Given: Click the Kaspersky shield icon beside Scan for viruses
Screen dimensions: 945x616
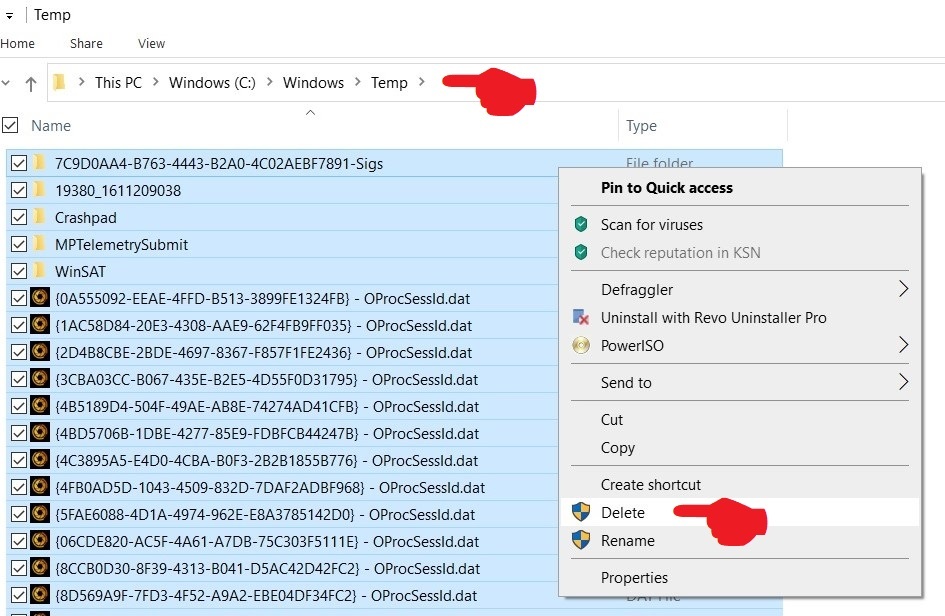Looking at the screenshot, I should tap(581, 225).
